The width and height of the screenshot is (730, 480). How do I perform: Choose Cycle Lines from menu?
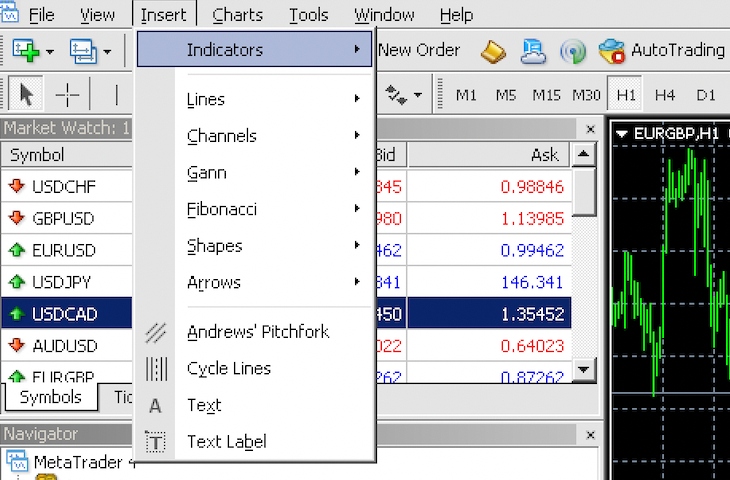coord(254,369)
